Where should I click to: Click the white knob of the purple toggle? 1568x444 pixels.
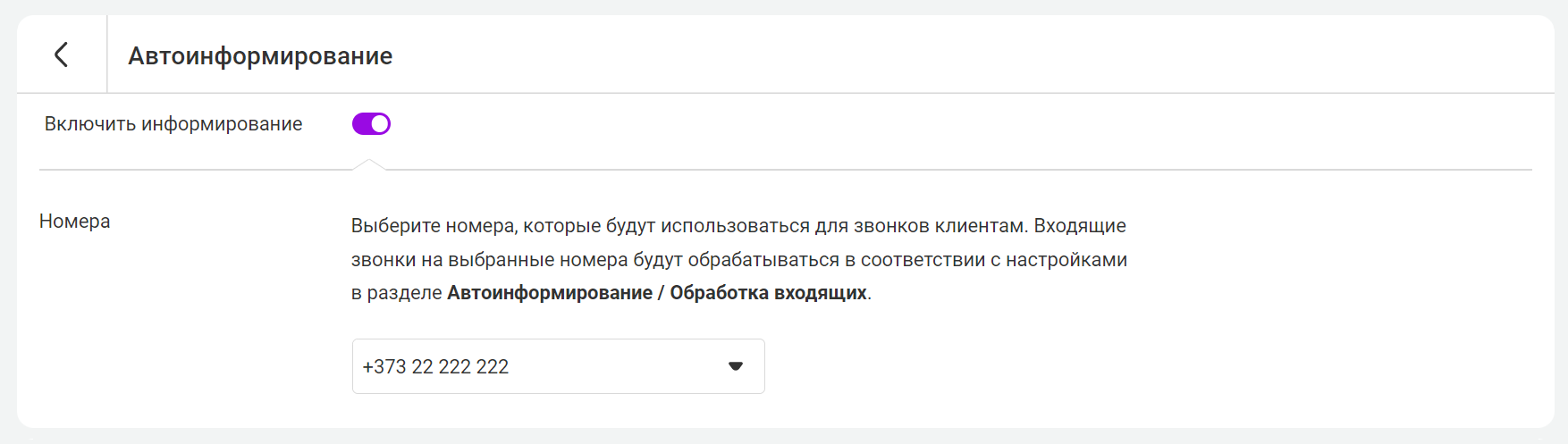[x=380, y=124]
